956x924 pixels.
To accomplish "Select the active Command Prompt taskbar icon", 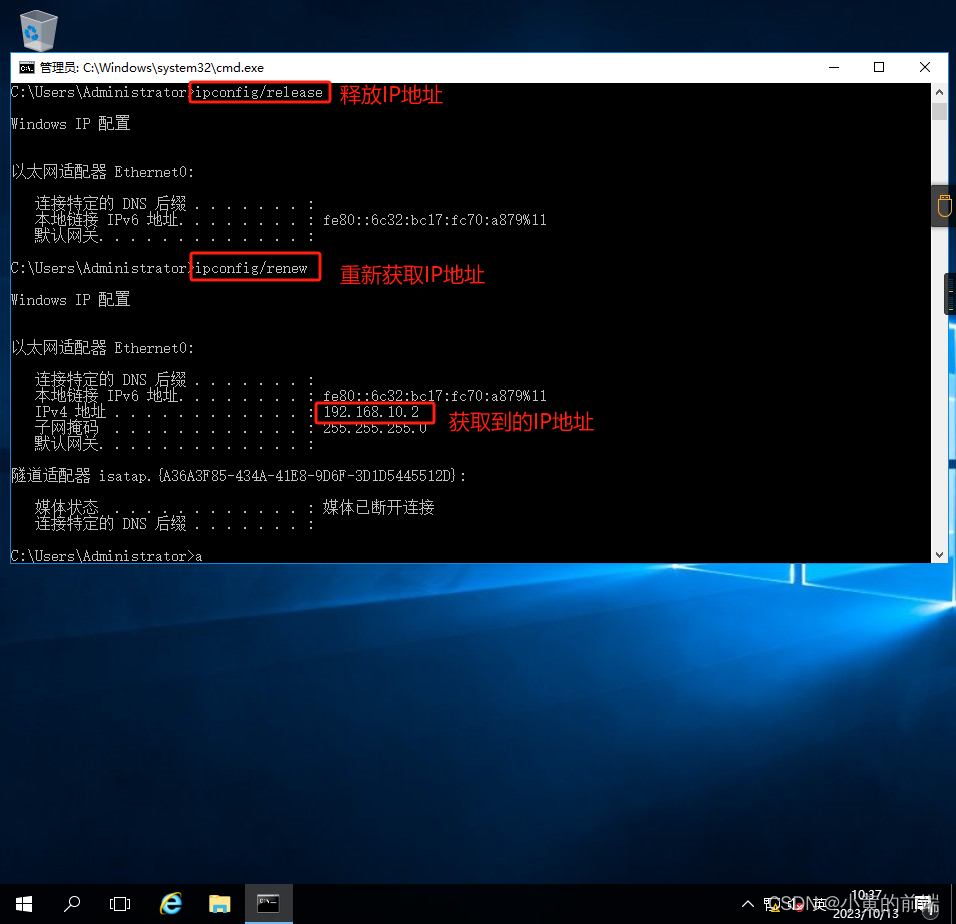I will [x=268, y=903].
